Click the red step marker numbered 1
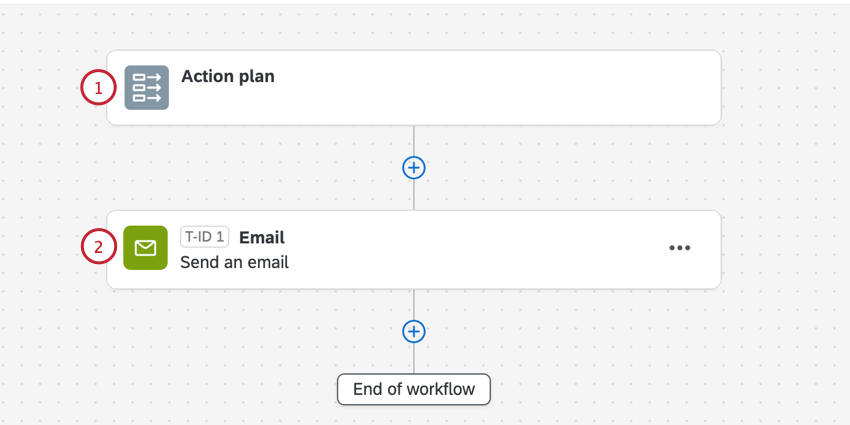 (98, 88)
